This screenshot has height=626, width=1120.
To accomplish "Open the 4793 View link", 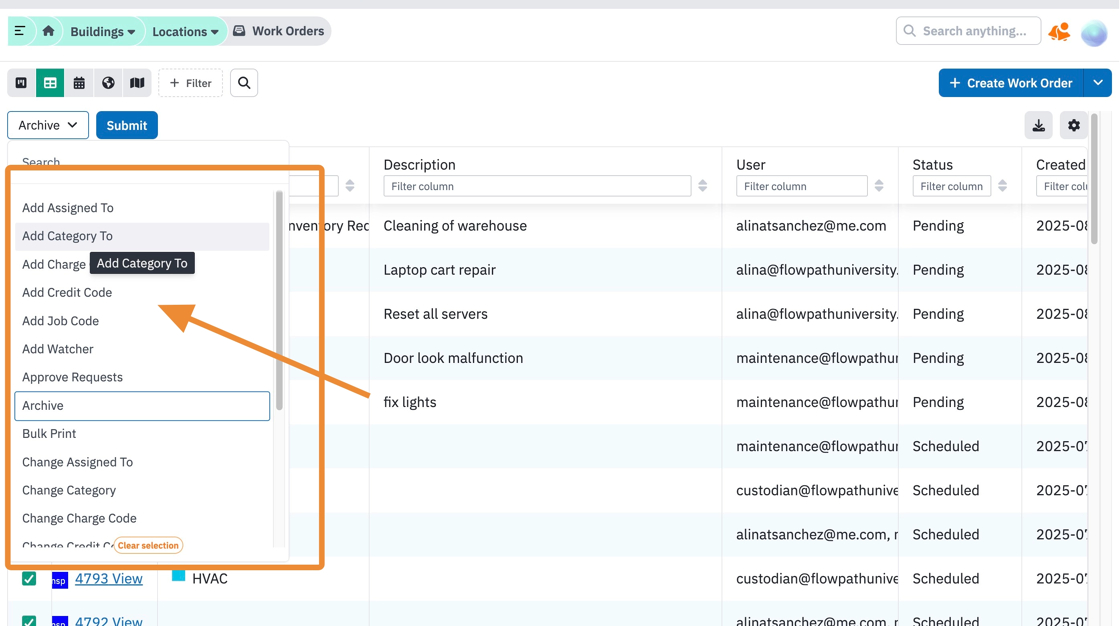I will click(x=109, y=578).
